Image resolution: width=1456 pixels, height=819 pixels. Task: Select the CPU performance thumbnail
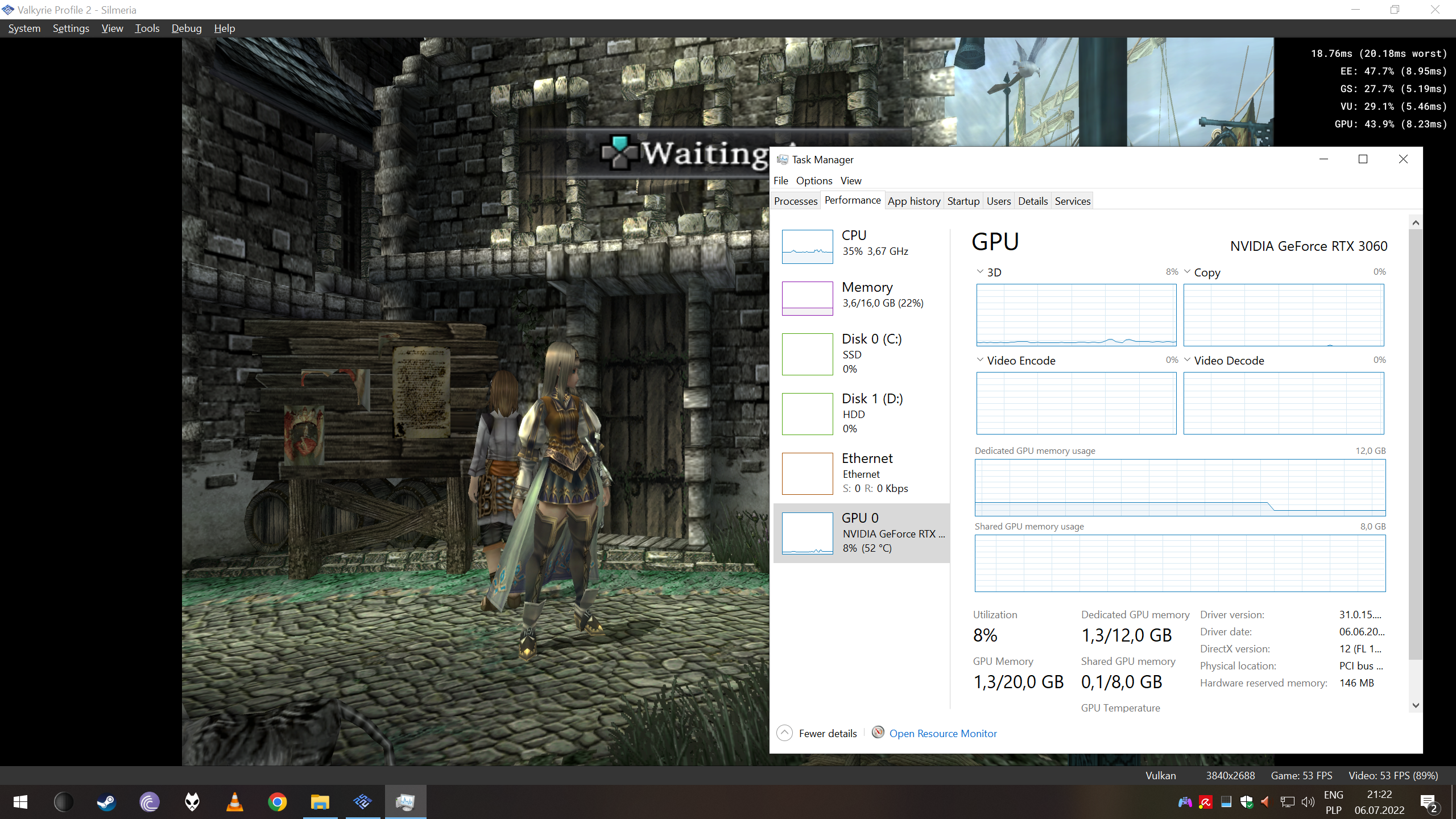coord(807,246)
